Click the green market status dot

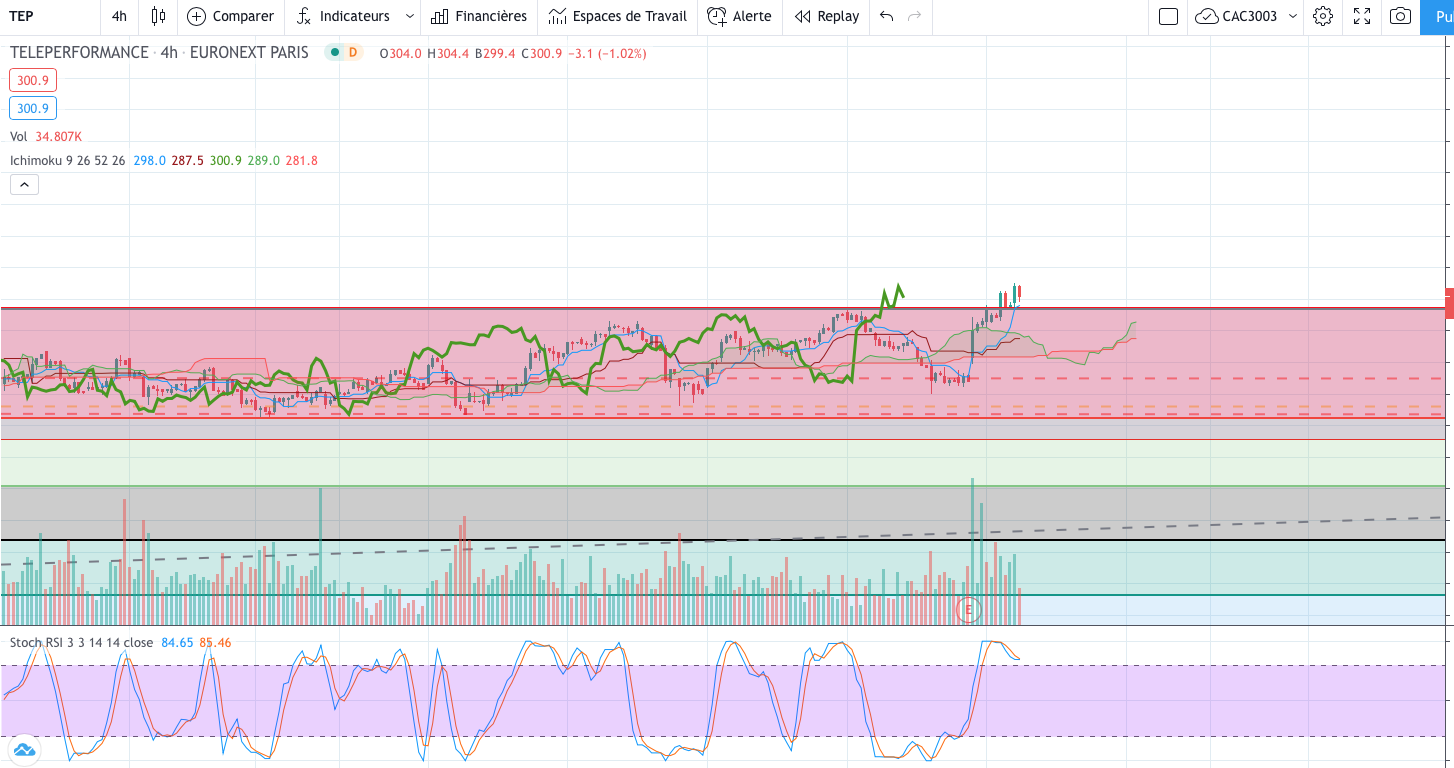click(x=334, y=53)
